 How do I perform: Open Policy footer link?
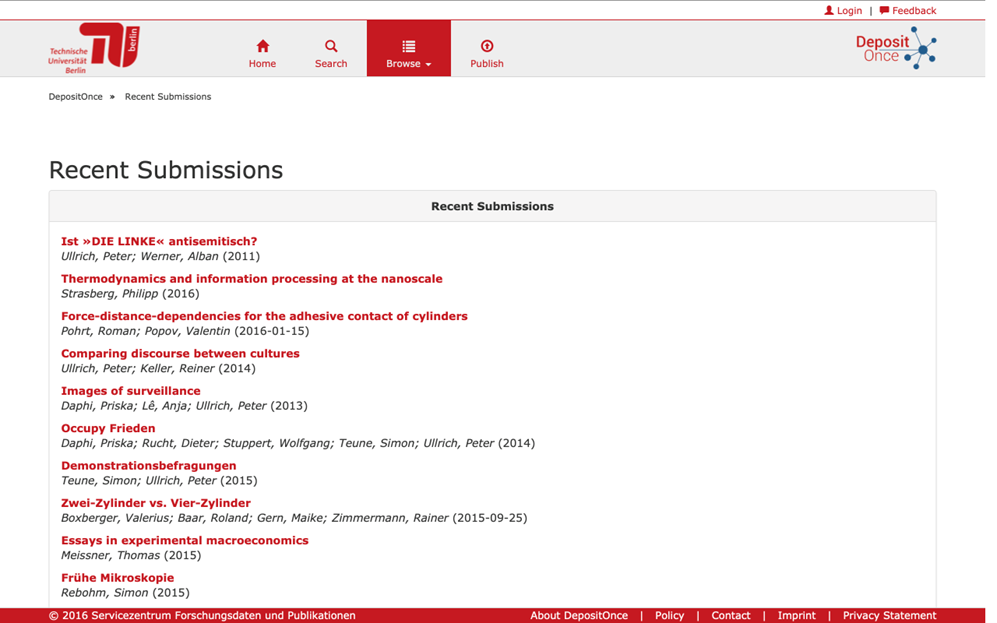670,615
